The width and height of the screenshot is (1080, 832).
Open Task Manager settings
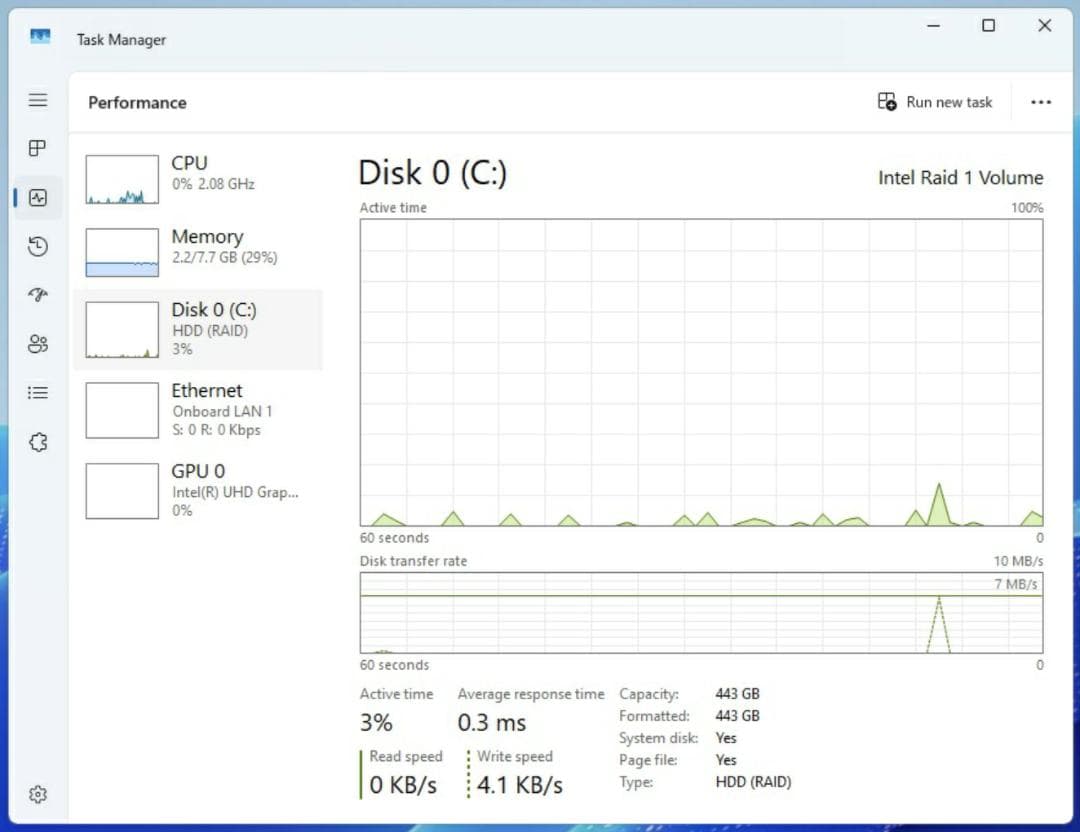[37, 793]
